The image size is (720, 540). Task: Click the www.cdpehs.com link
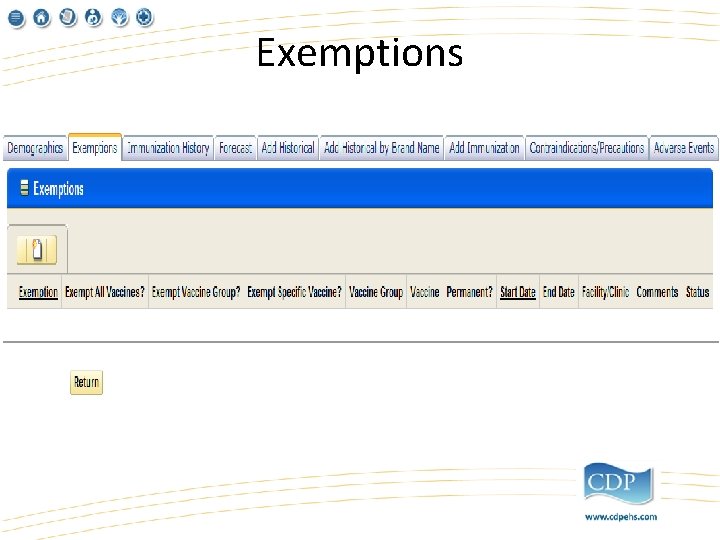621,517
